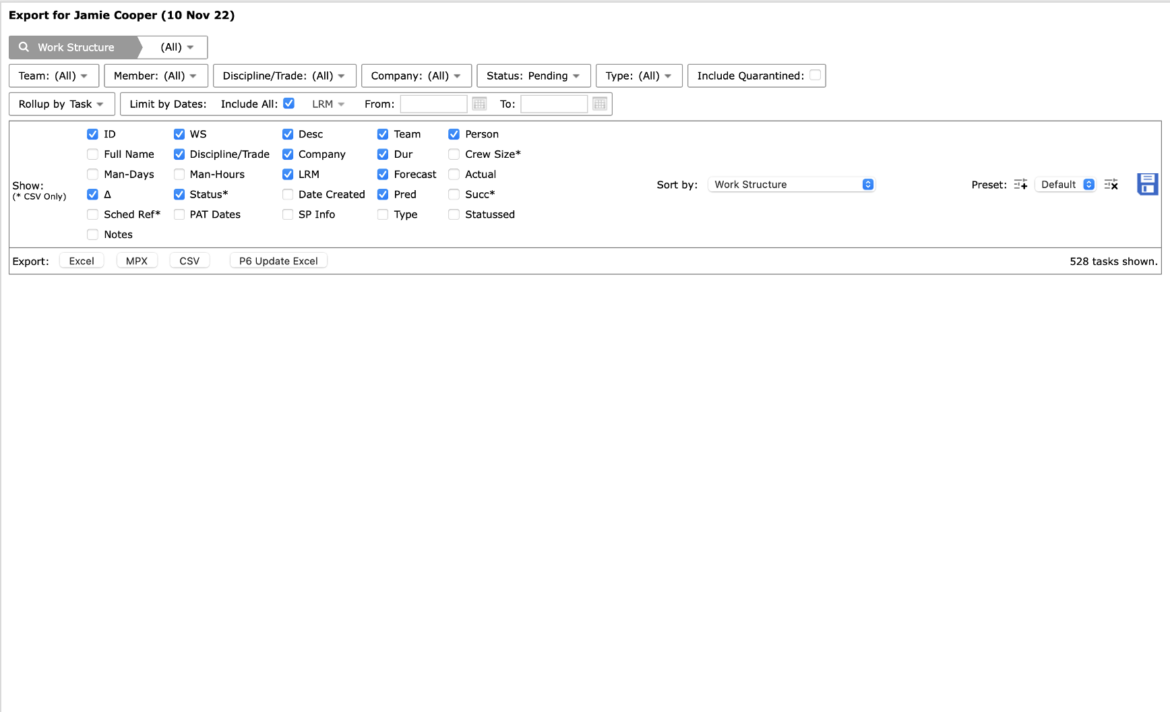Open the Member: (All) filter dropdown
The width and height of the screenshot is (1170, 712).
pyautogui.click(x=156, y=75)
